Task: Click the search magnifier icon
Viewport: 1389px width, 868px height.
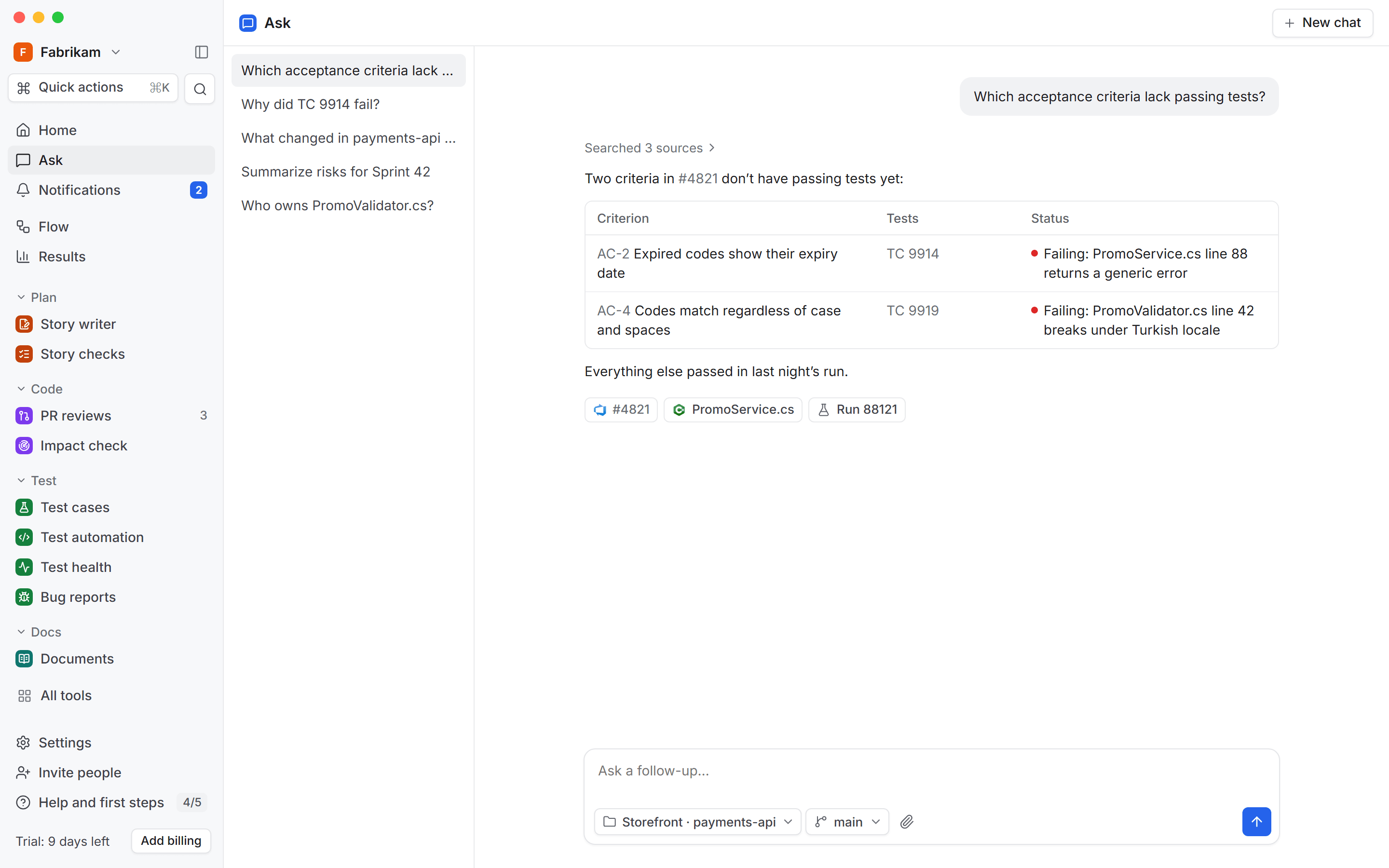Action: (x=200, y=89)
